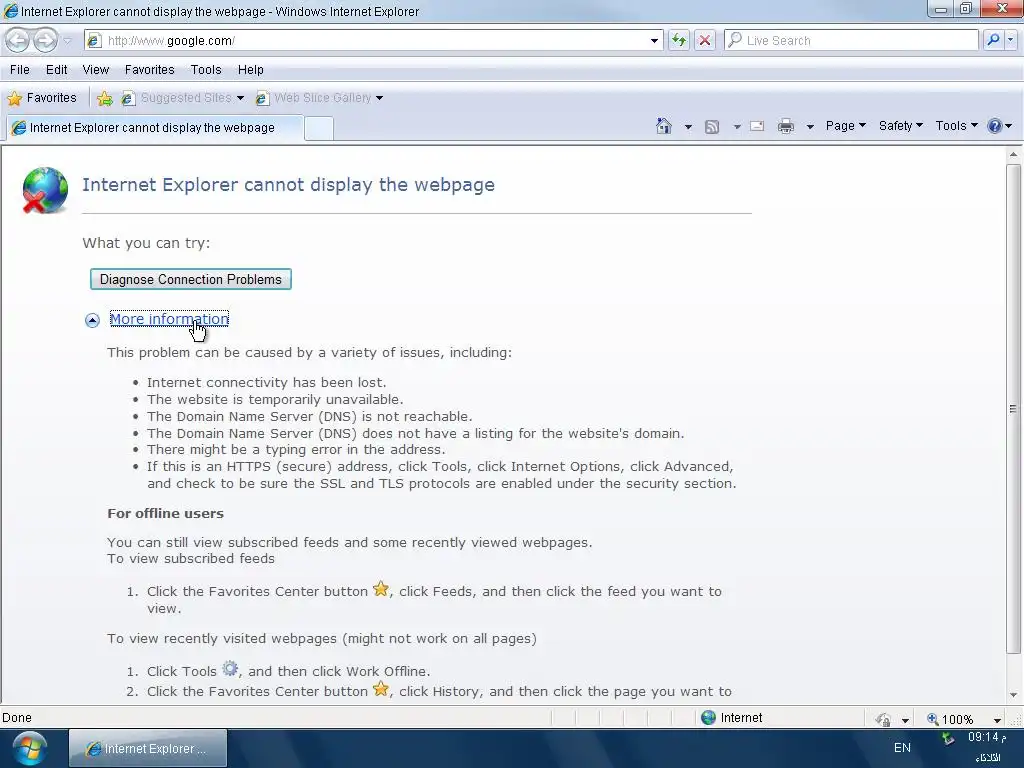
Task: Click the Internet security zone status indicator
Action: coord(731,718)
